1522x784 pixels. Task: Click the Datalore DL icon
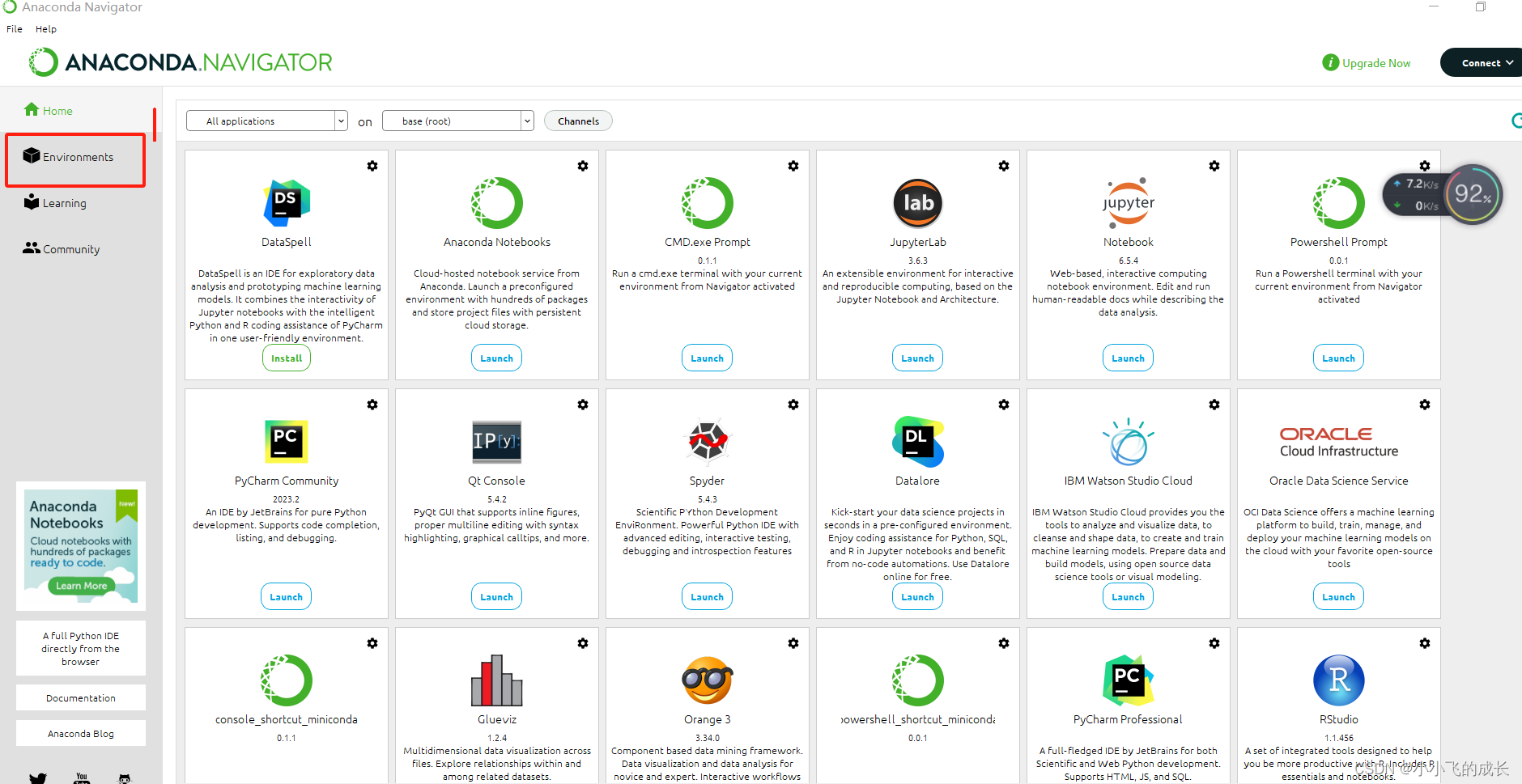(x=917, y=441)
